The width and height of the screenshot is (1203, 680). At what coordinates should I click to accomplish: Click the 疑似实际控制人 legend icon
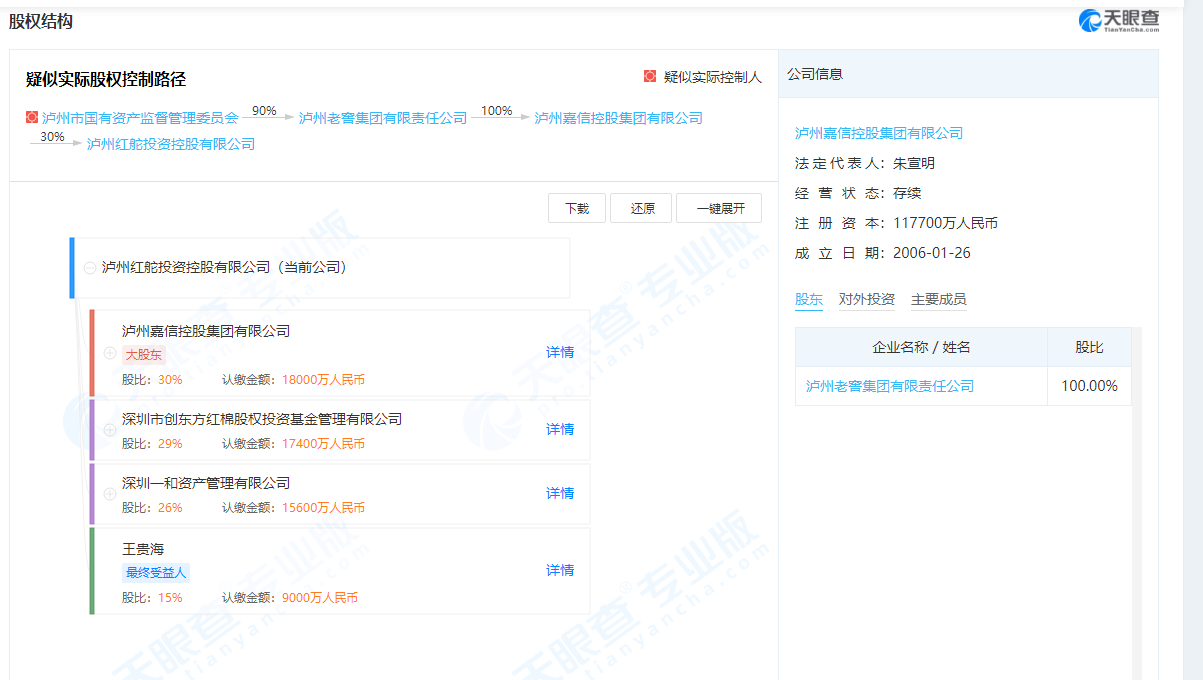(x=649, y=77)
